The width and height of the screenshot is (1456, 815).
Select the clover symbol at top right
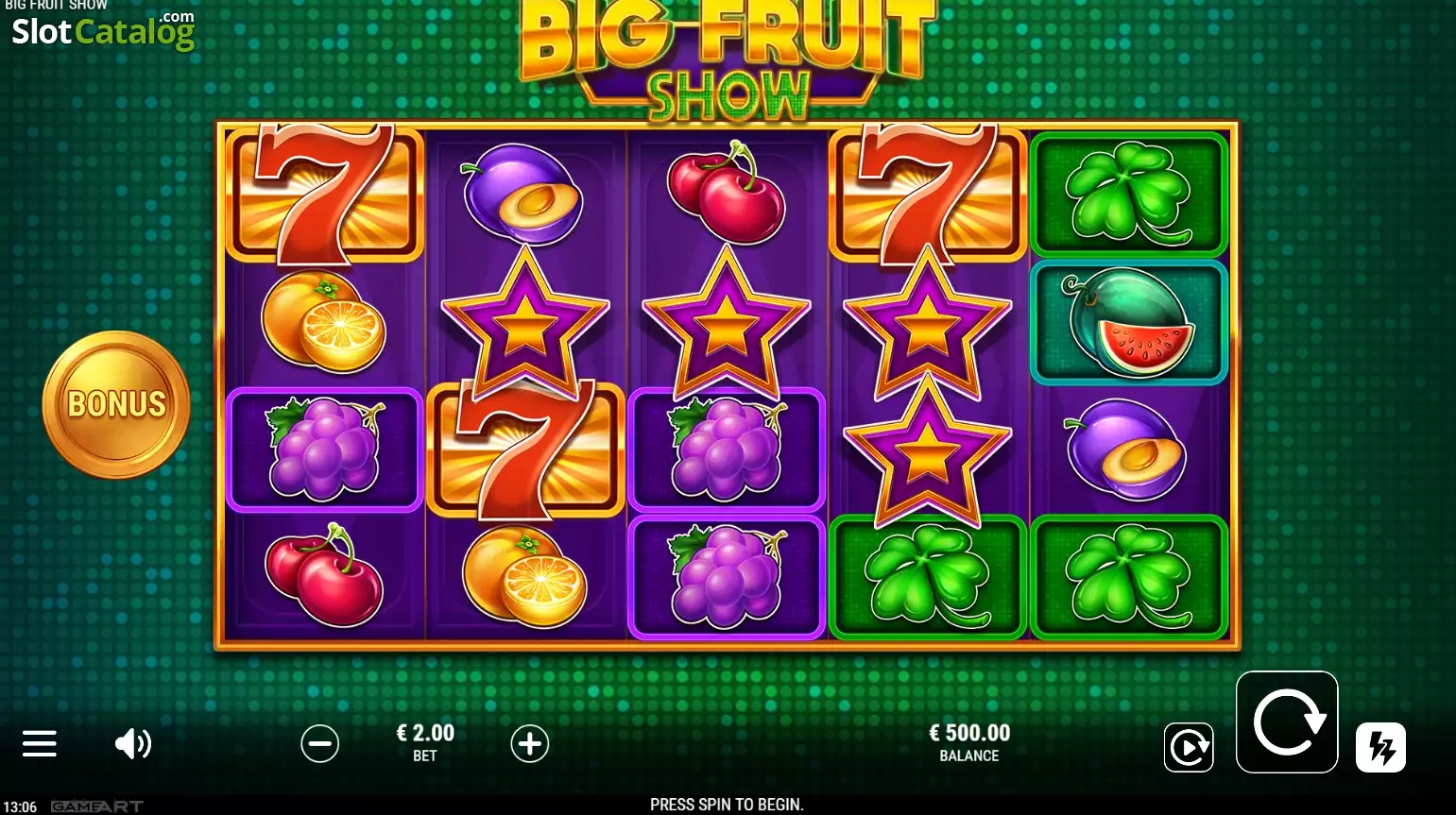pos(1129,195)
